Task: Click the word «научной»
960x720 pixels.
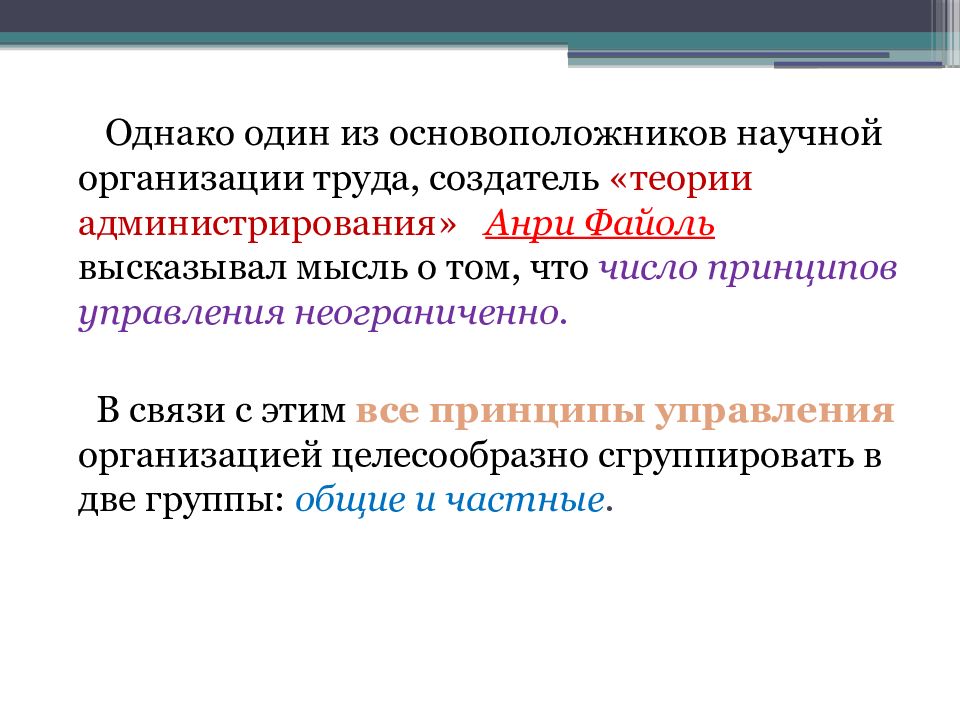Action: pyautogui.click(x=809, y=134)
